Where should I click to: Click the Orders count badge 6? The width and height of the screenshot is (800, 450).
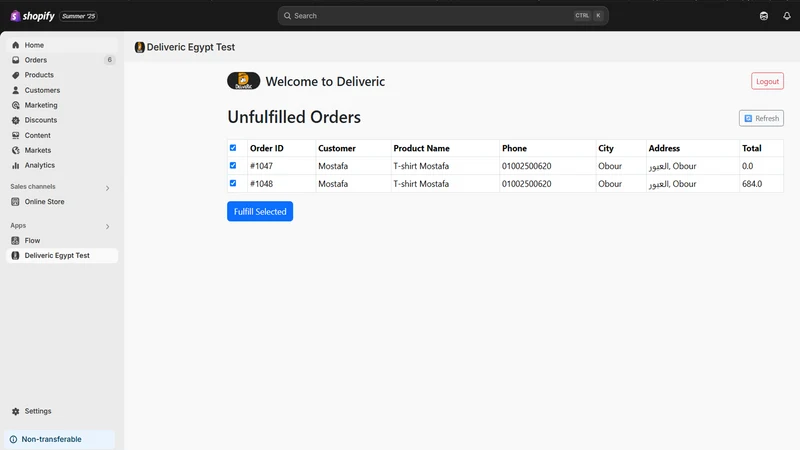[x=109, y=60]
